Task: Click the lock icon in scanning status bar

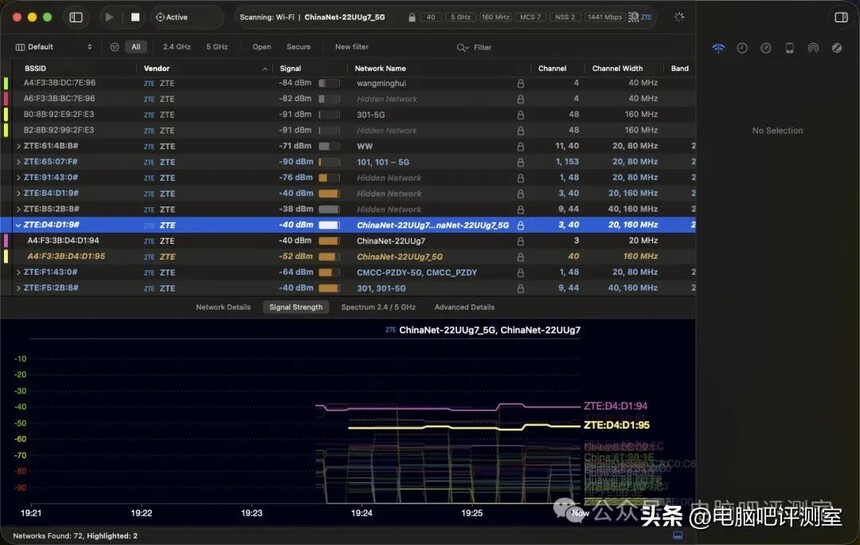Action: [411, 17]
